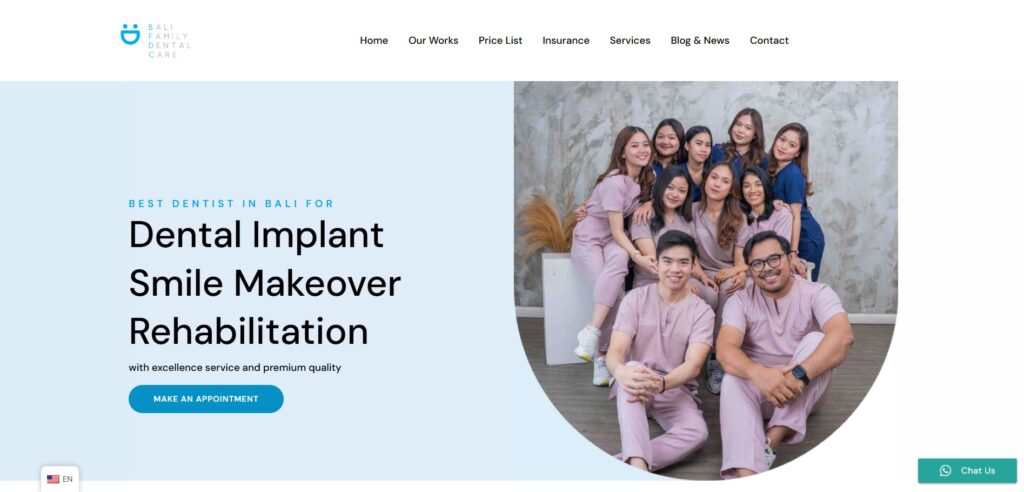
Task: Click the Dental Implant heading text
Action: (x=256, y=235)
